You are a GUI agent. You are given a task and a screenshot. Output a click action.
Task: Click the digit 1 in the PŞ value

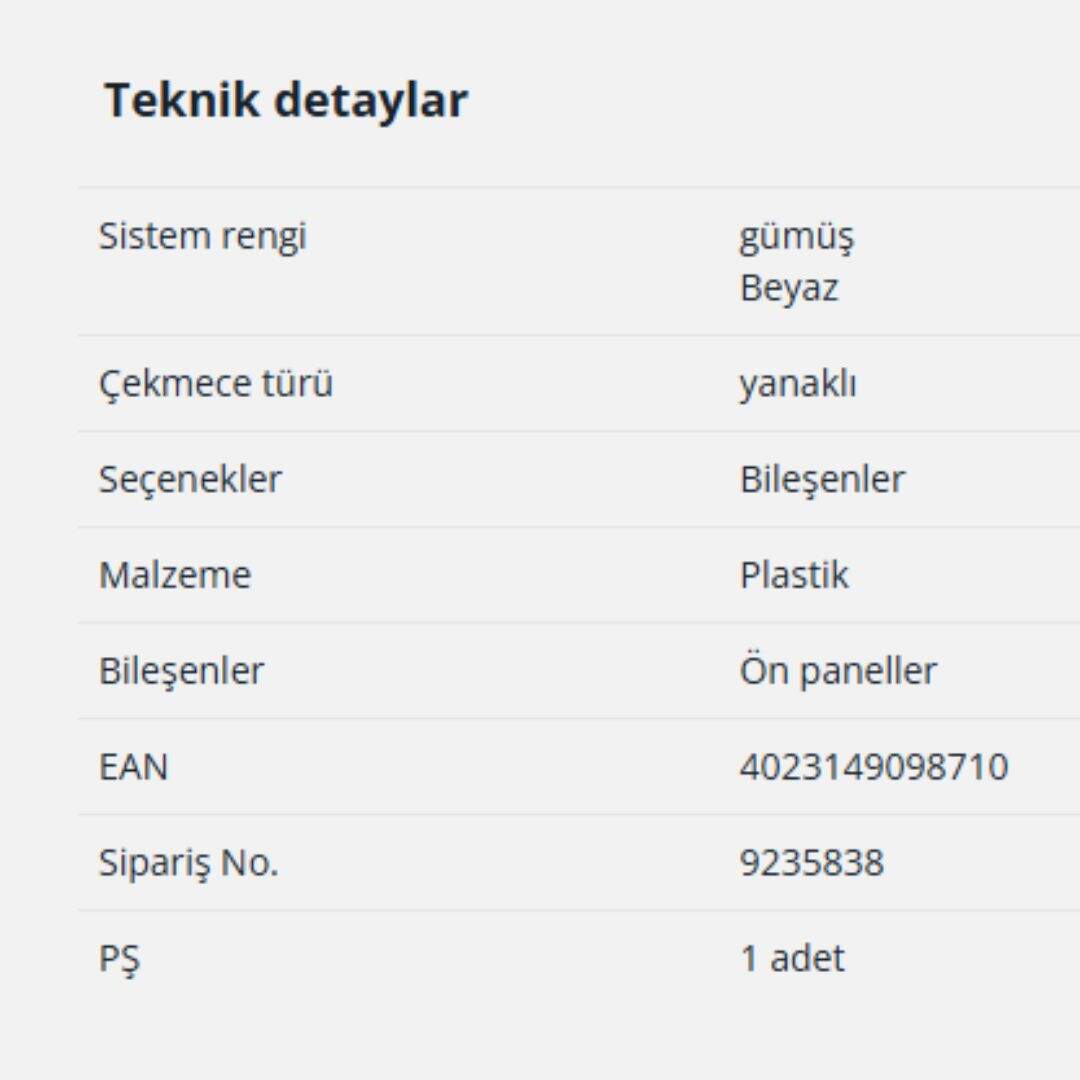[749, 959]
